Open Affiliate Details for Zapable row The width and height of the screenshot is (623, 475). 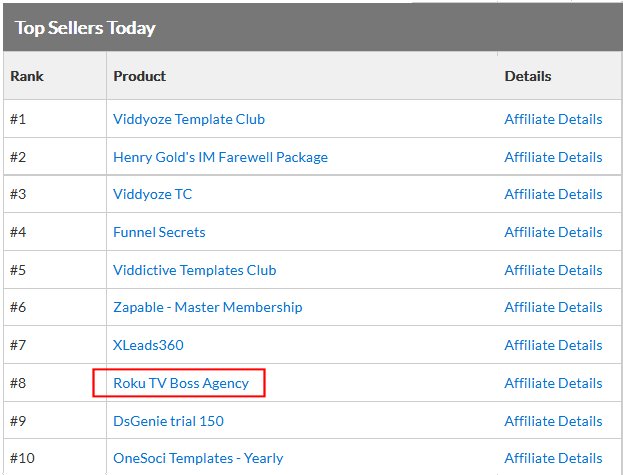[553, 307]
